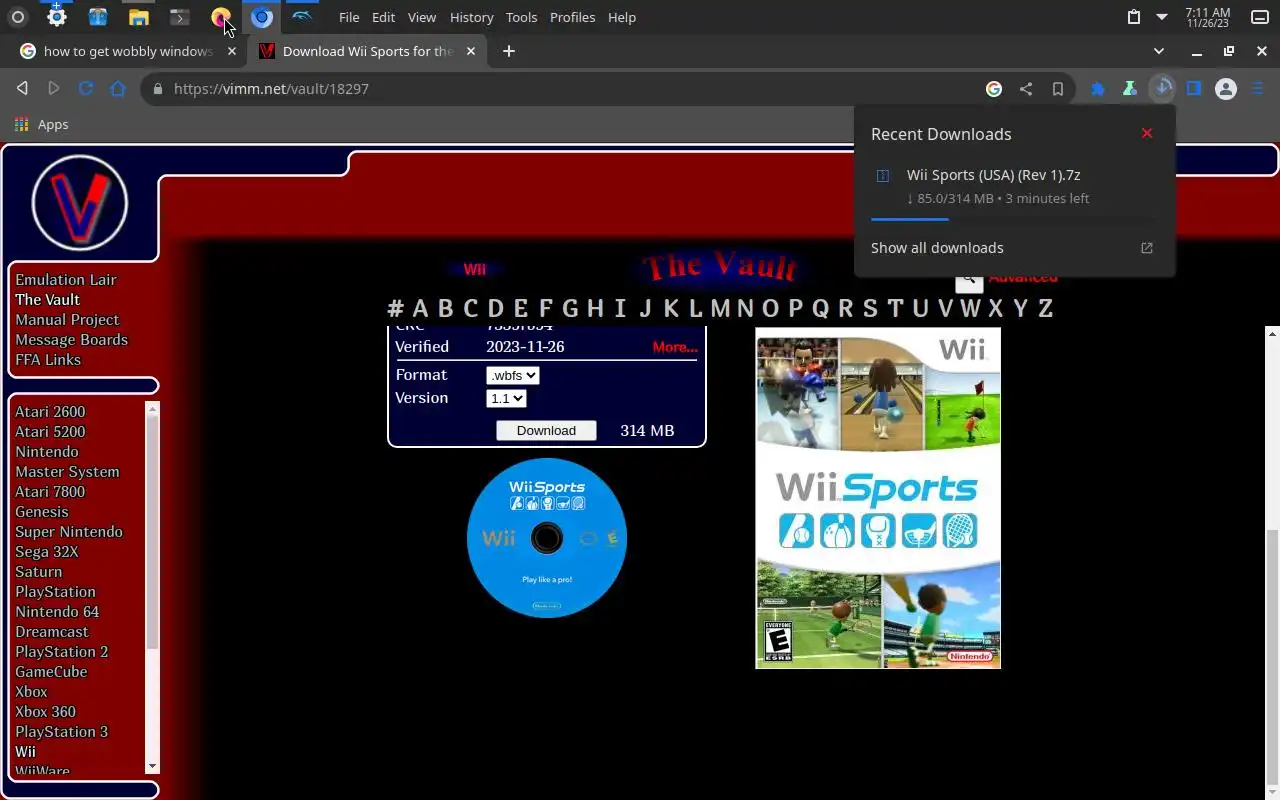The height and width of the screenshot is (800, 1280).
Task: Click Vimm's Lair V logo
Action: click(x=80, y=203)
